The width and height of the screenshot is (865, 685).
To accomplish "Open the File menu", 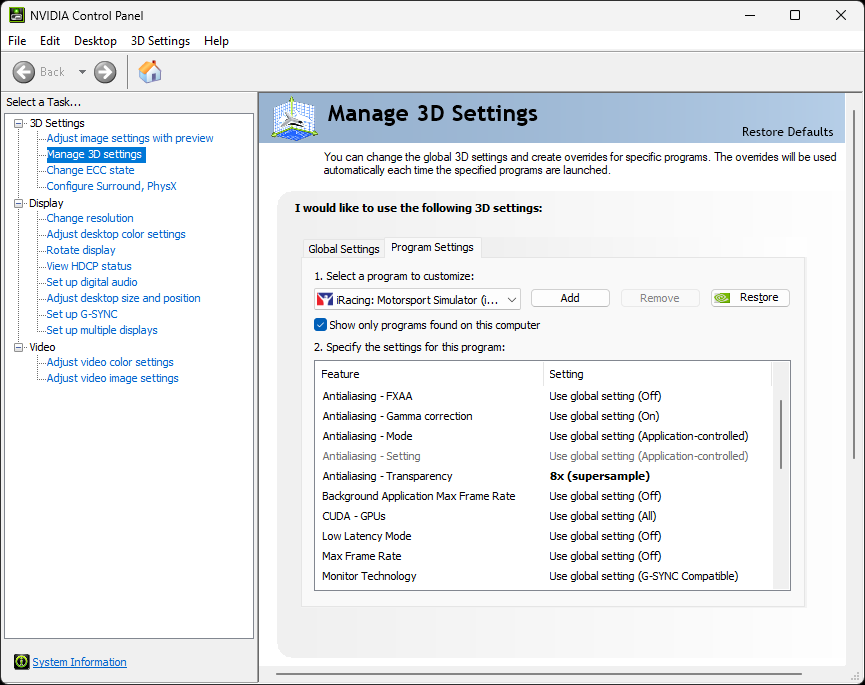I will pyautogui.click(x=17, y=41).
